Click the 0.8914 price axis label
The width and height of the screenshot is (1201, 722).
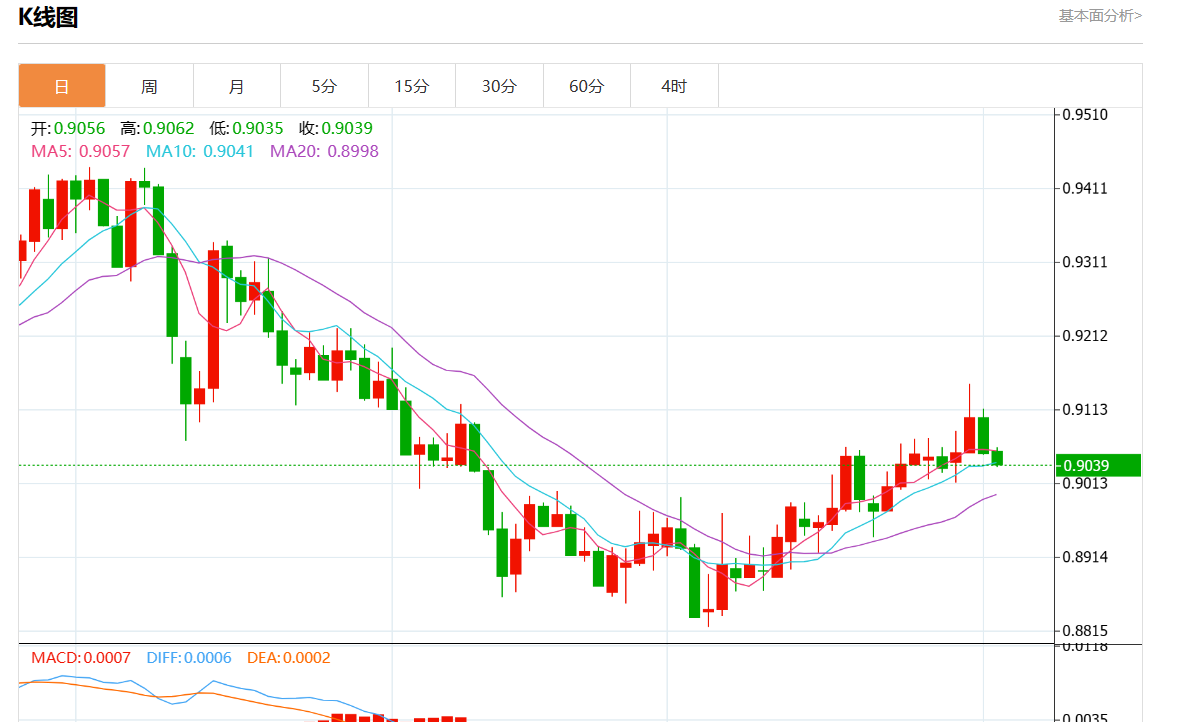click(1086, 557)
